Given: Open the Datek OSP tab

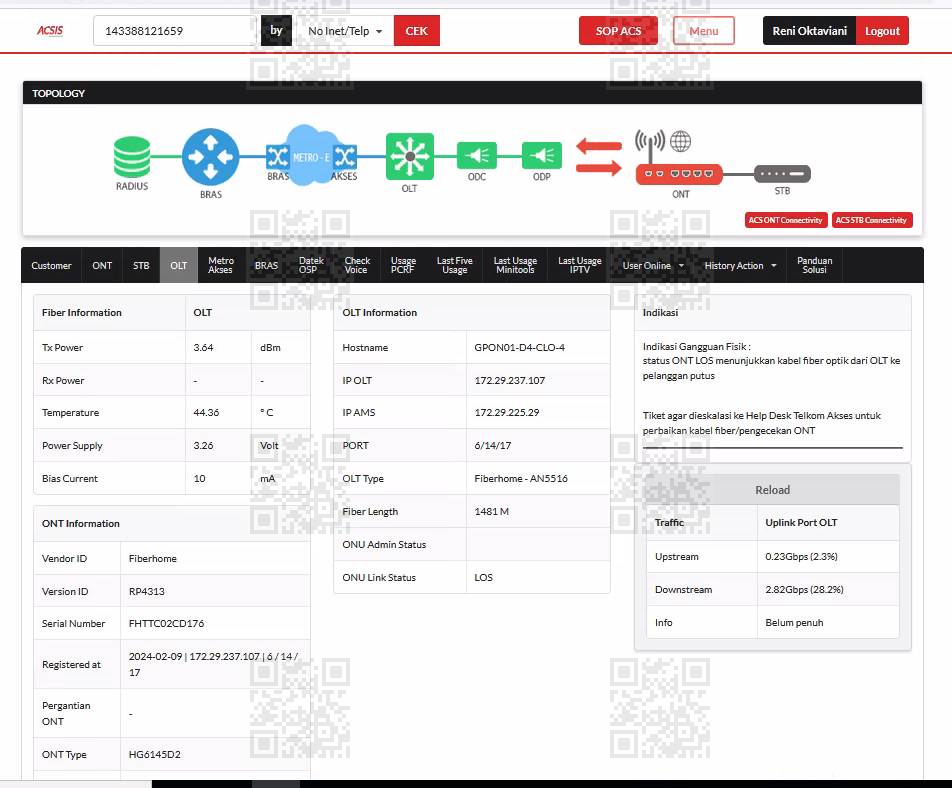Looking at the screenshot, I should (x=311, y=265).
